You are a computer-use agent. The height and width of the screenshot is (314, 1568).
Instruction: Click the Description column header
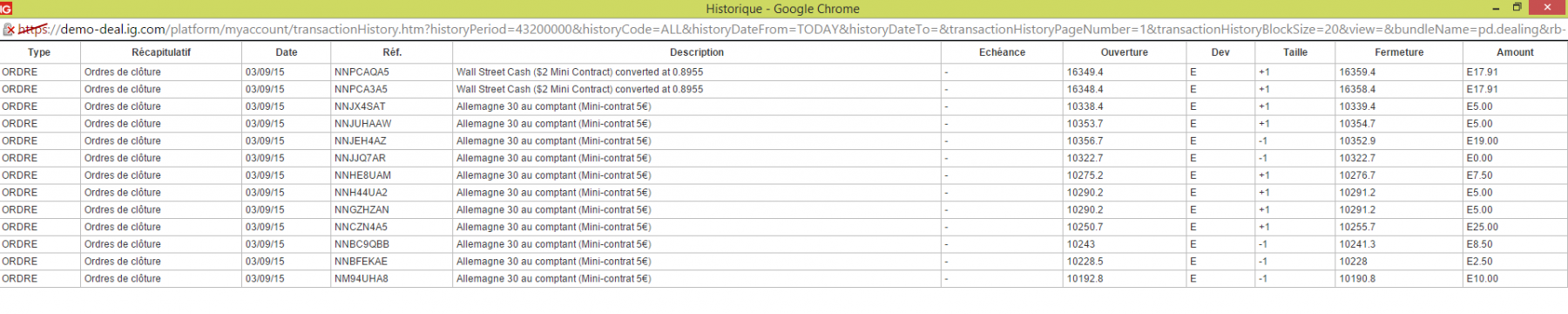click(x=697, y=52)
